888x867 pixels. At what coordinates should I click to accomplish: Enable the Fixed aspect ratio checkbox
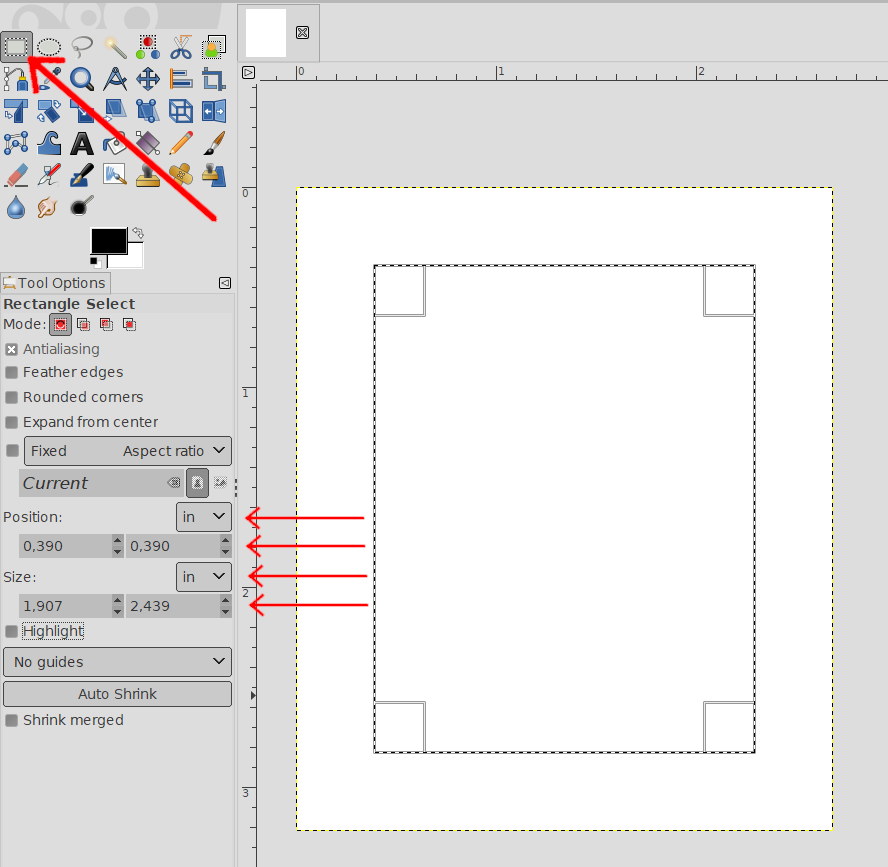tap(12, 451)
